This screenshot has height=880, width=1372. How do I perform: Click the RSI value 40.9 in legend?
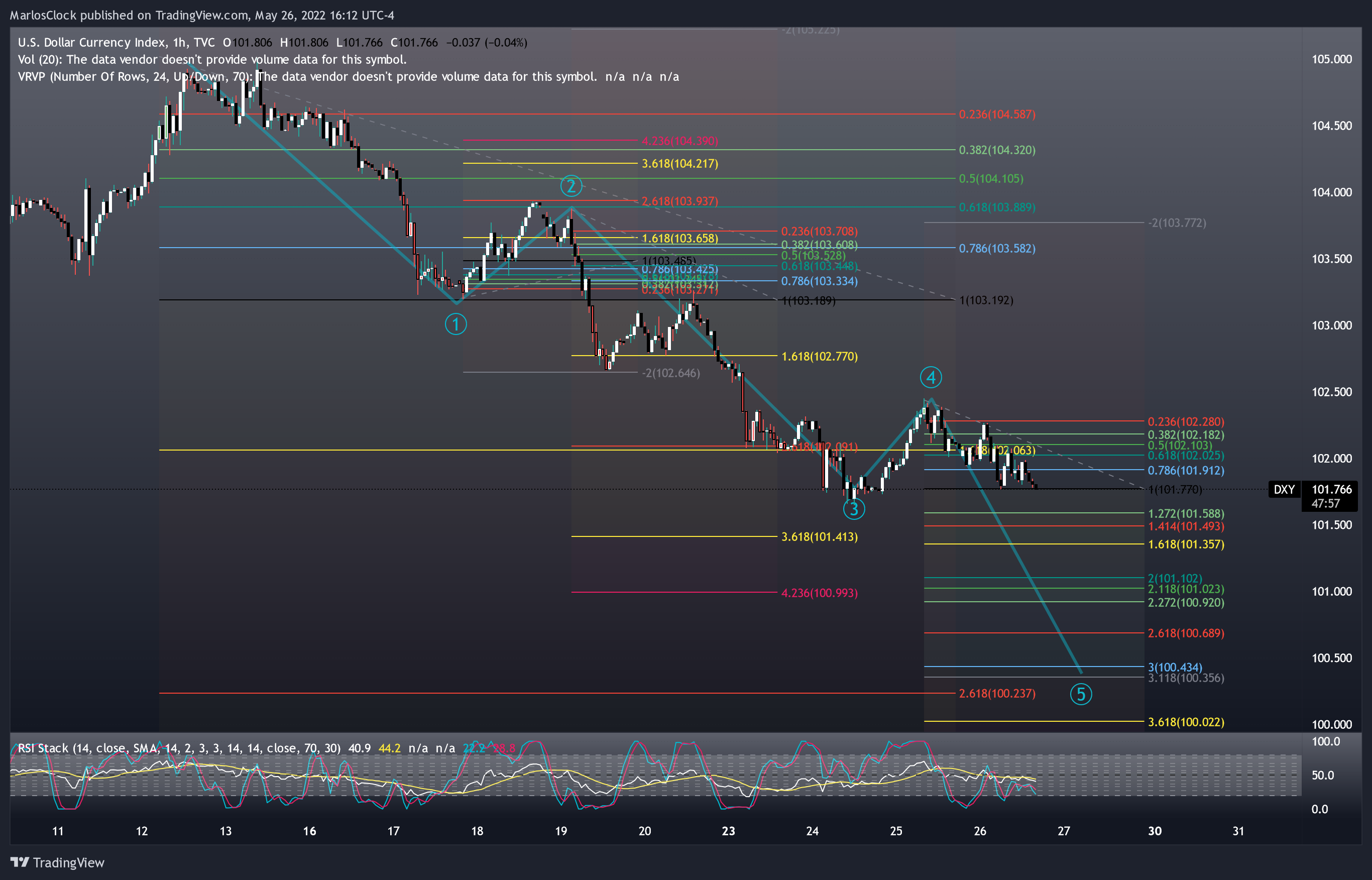click(x=359, y=748)
